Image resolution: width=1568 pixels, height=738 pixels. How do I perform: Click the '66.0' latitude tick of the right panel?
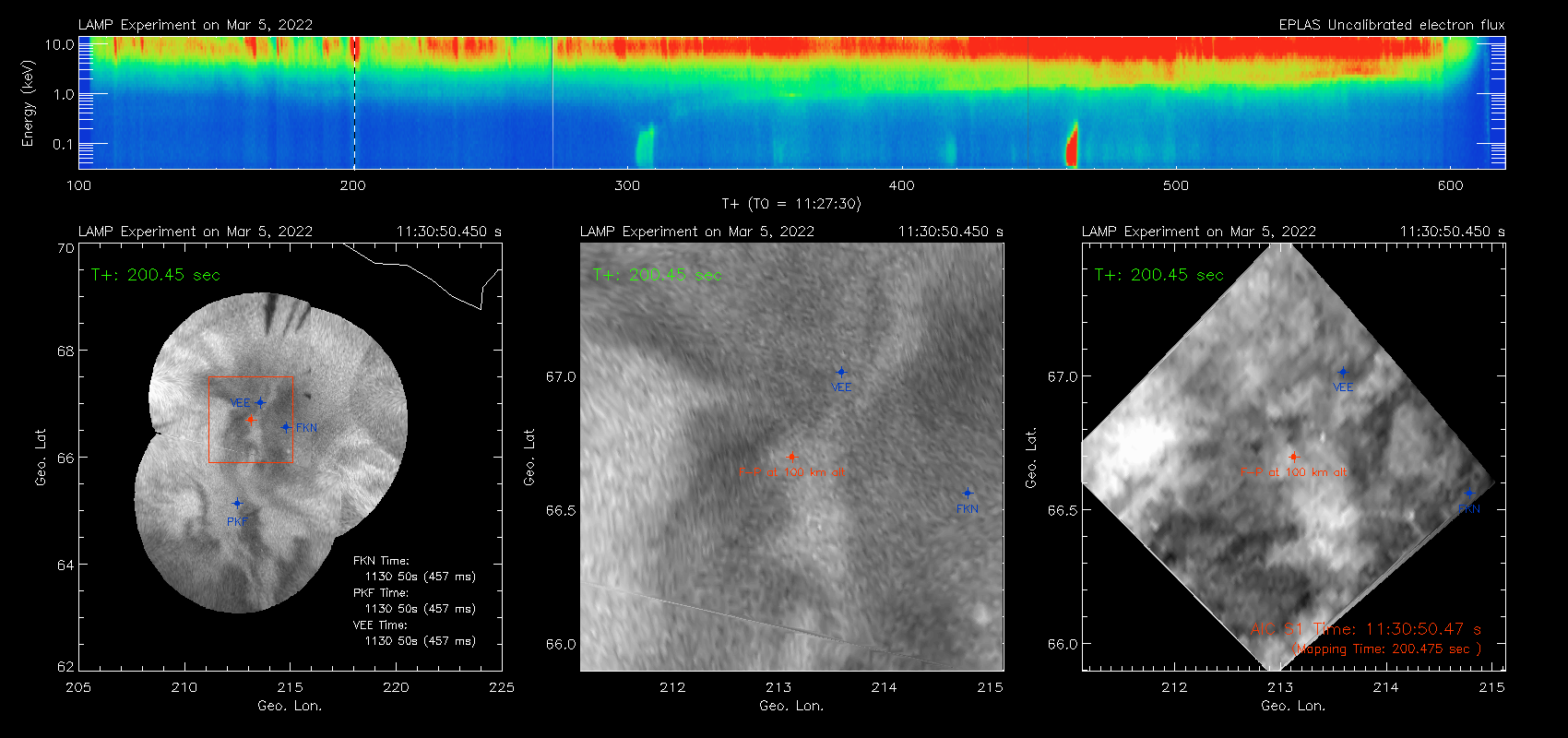(1063, 644)
